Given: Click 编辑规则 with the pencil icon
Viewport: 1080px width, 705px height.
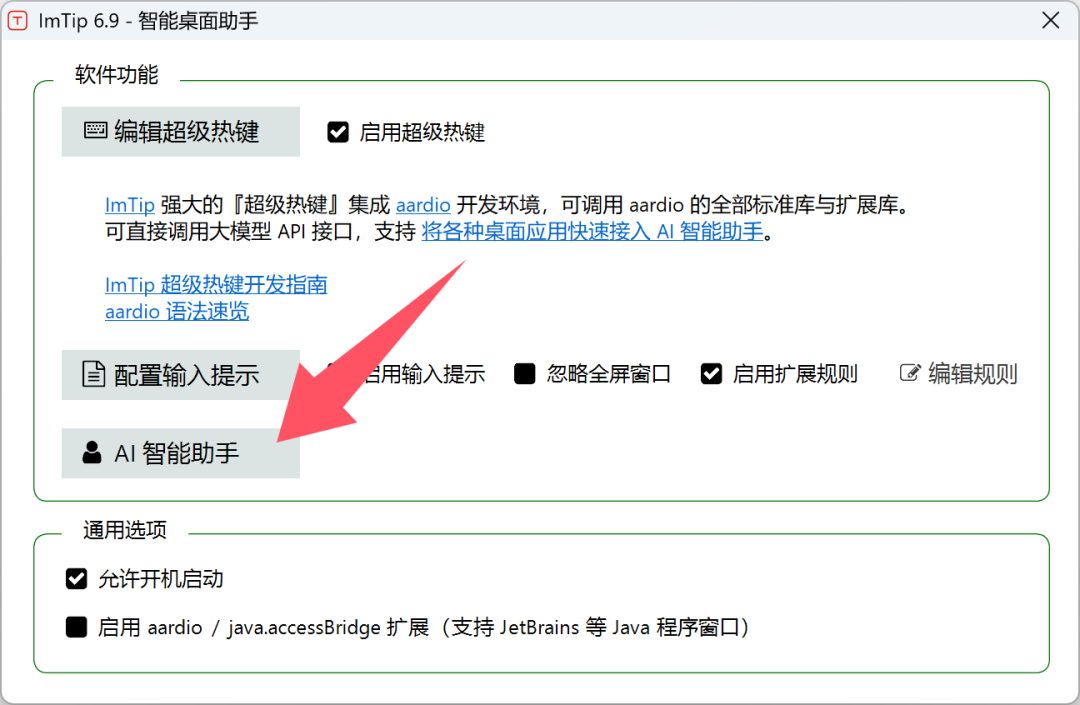Looking at the screenshot, I should pyautogui.click(x=959, y=374).
